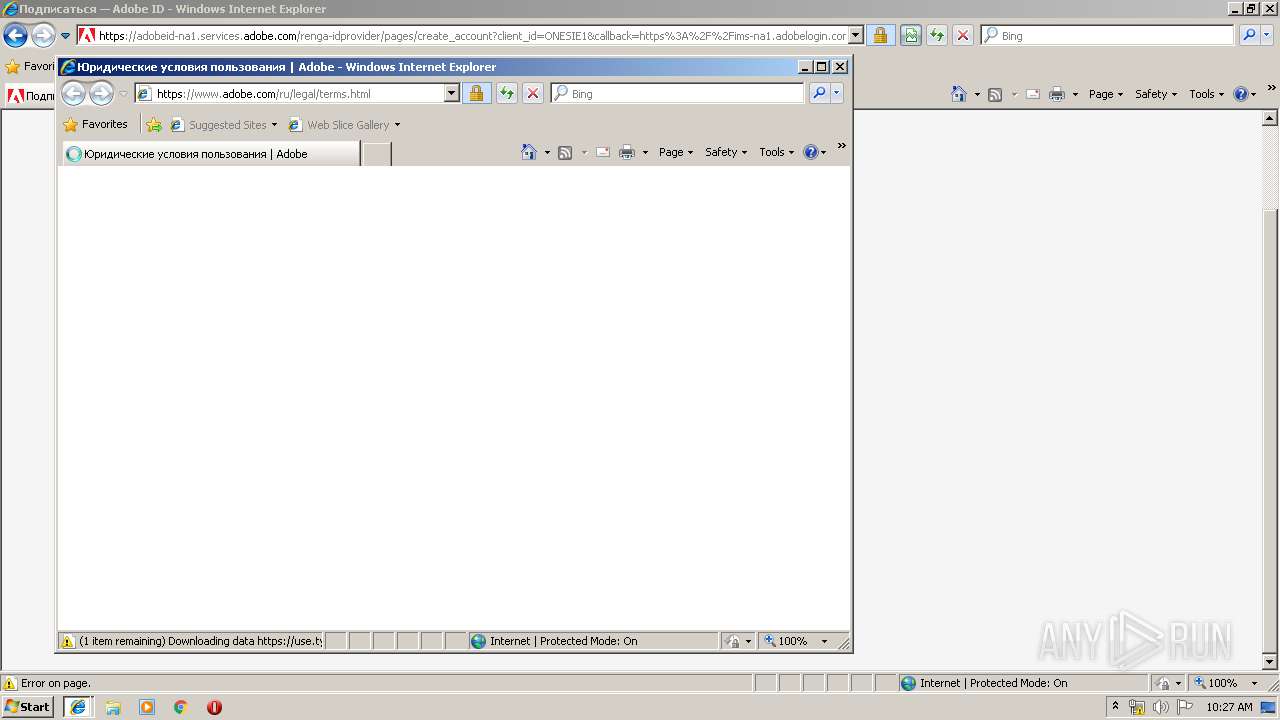1280x720 pixels.
Task: Open Tools menu in background window
Action: (x=1207, y=94)
